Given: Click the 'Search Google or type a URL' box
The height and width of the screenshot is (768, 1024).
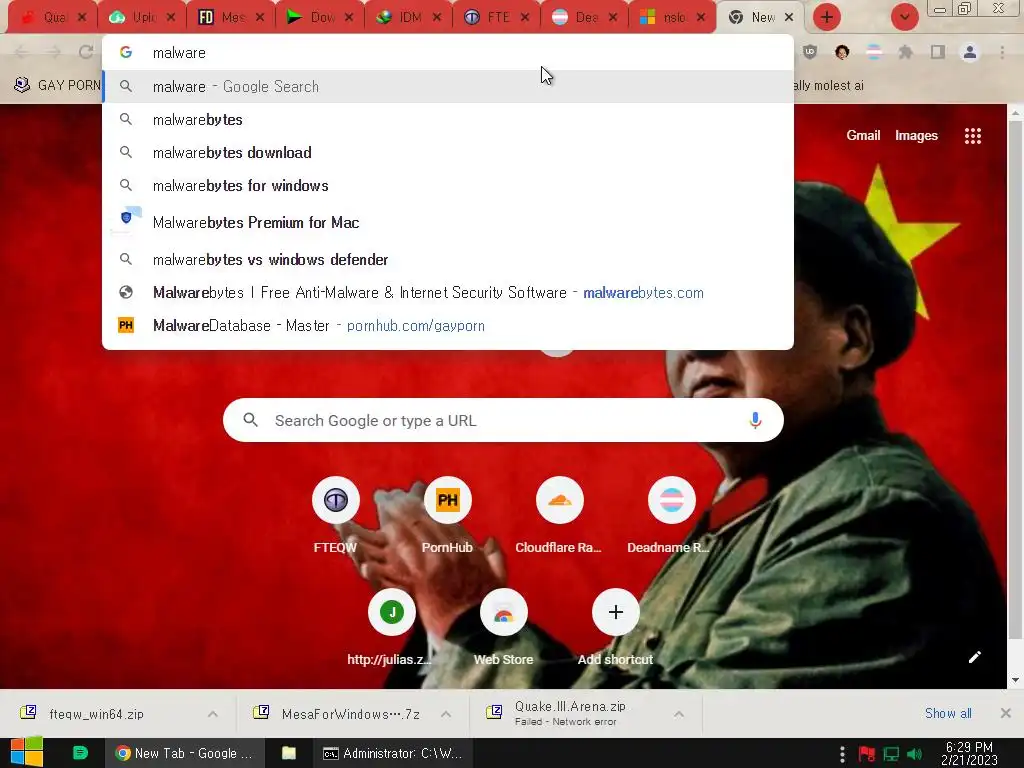Looking at the screenshot, I should pos(503,421).
